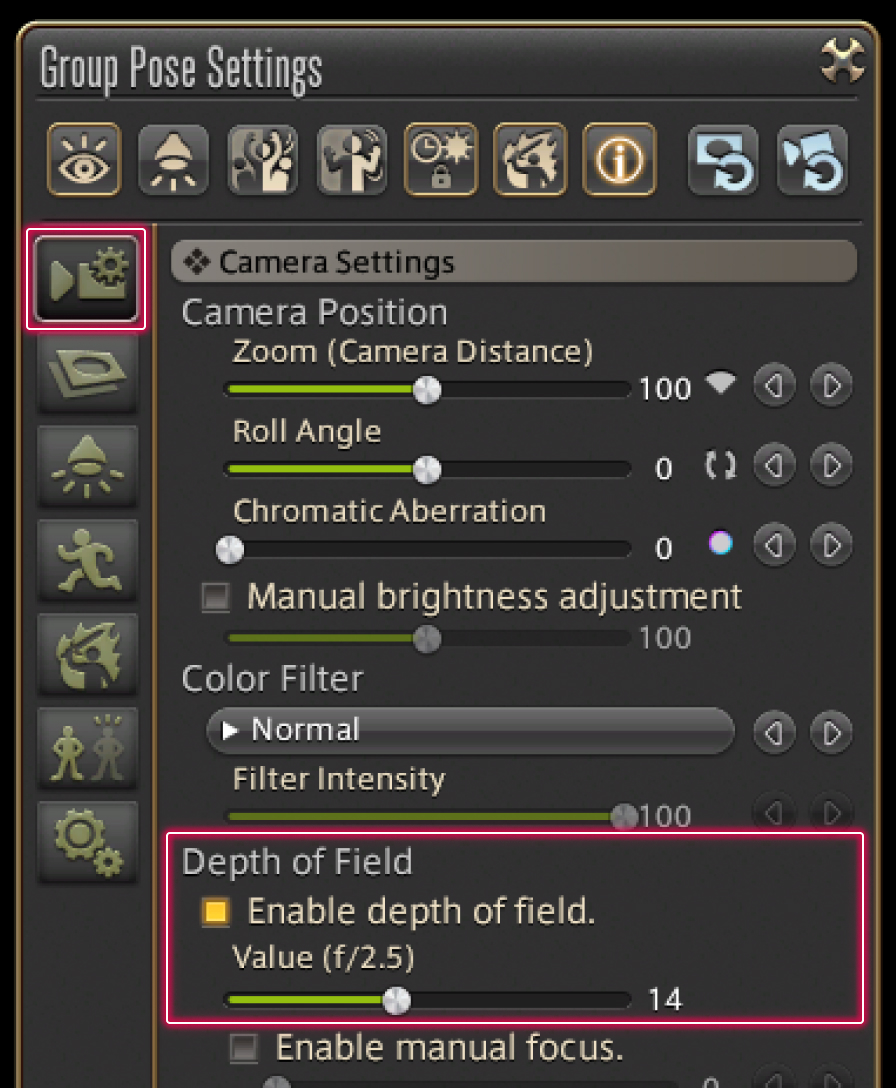The width and height of the screenshot is (896, 1088).
Task: Toggle the info display icon
Action: click(619, 159)
